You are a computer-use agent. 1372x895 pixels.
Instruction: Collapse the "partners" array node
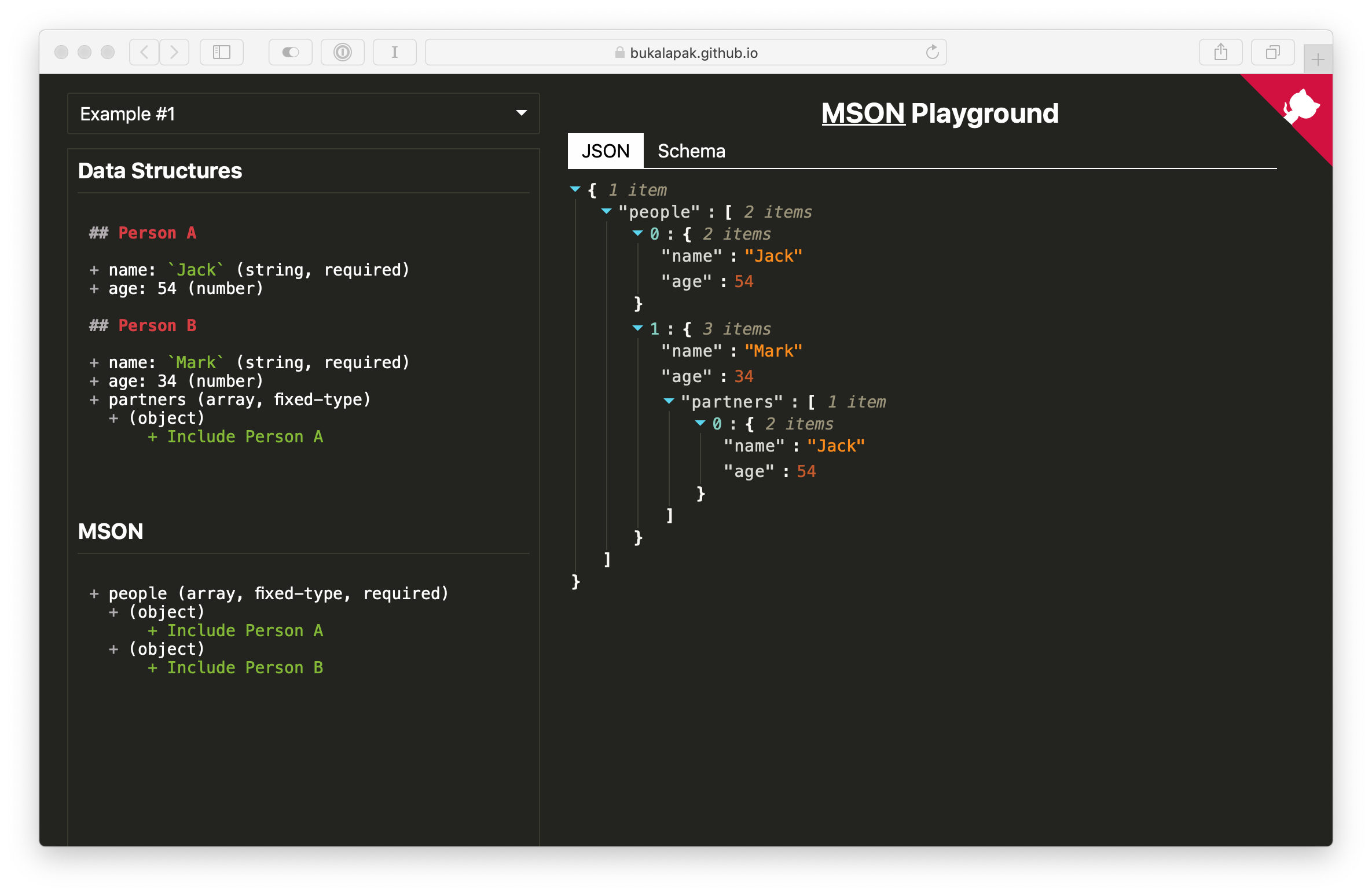669,401
